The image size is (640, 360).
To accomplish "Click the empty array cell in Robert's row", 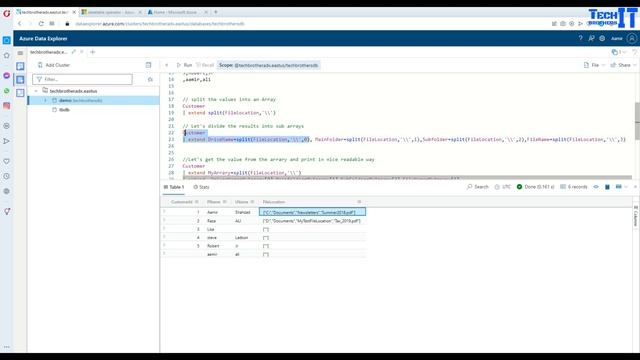I will (266, 246).
